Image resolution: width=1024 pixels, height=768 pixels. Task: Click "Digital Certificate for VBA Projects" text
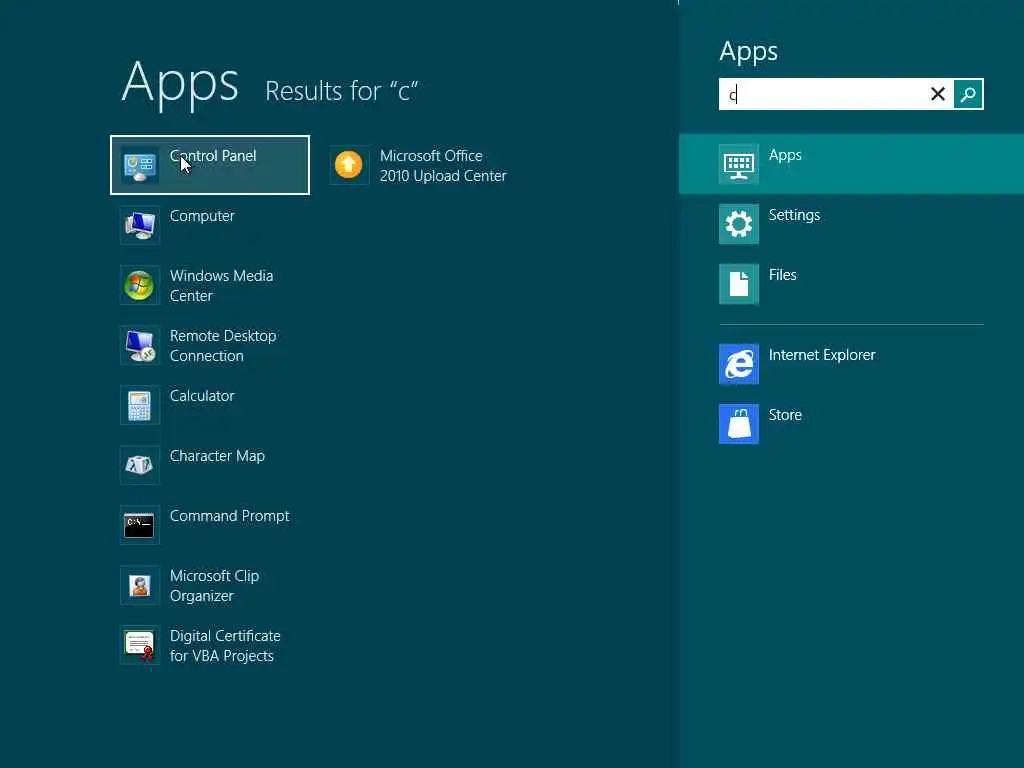(225, 646)
